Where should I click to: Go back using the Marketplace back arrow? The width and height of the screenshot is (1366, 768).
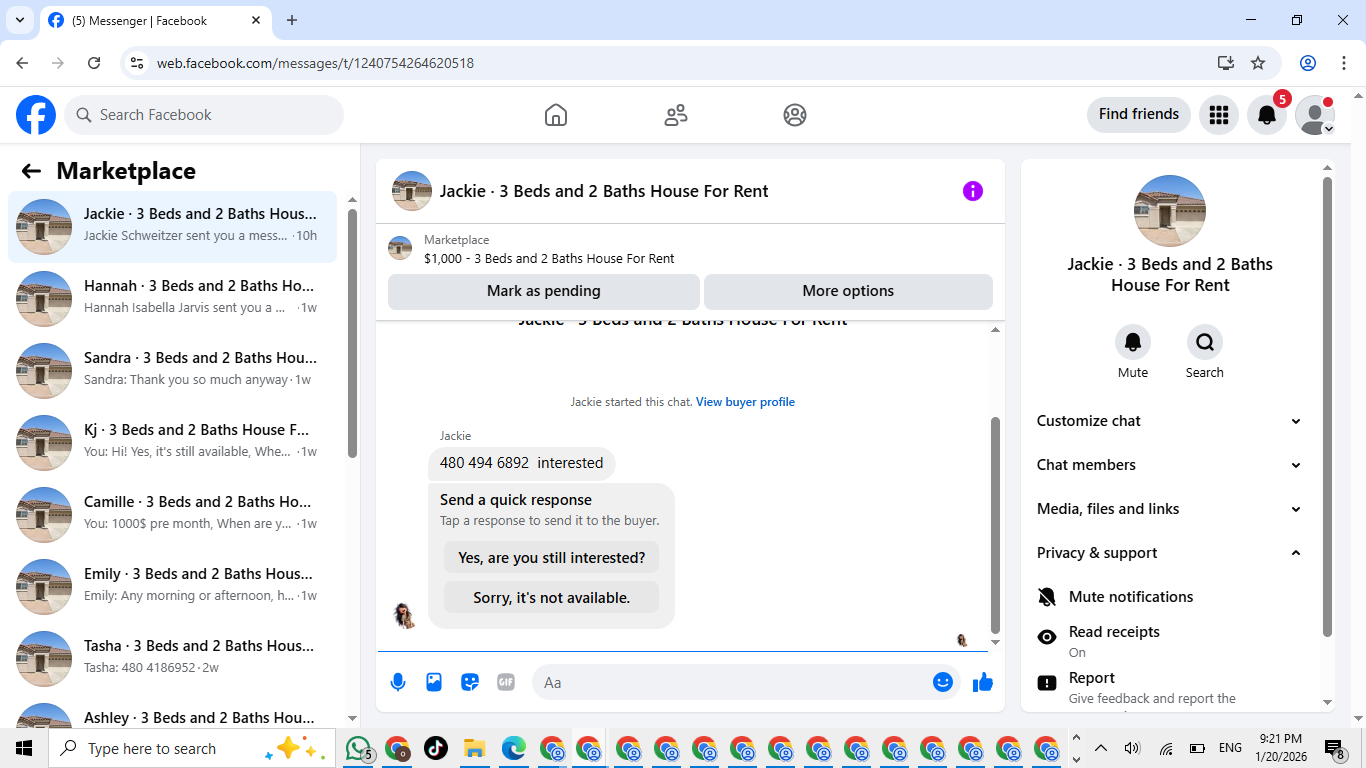pyautogui.click(x=31, y=171)
